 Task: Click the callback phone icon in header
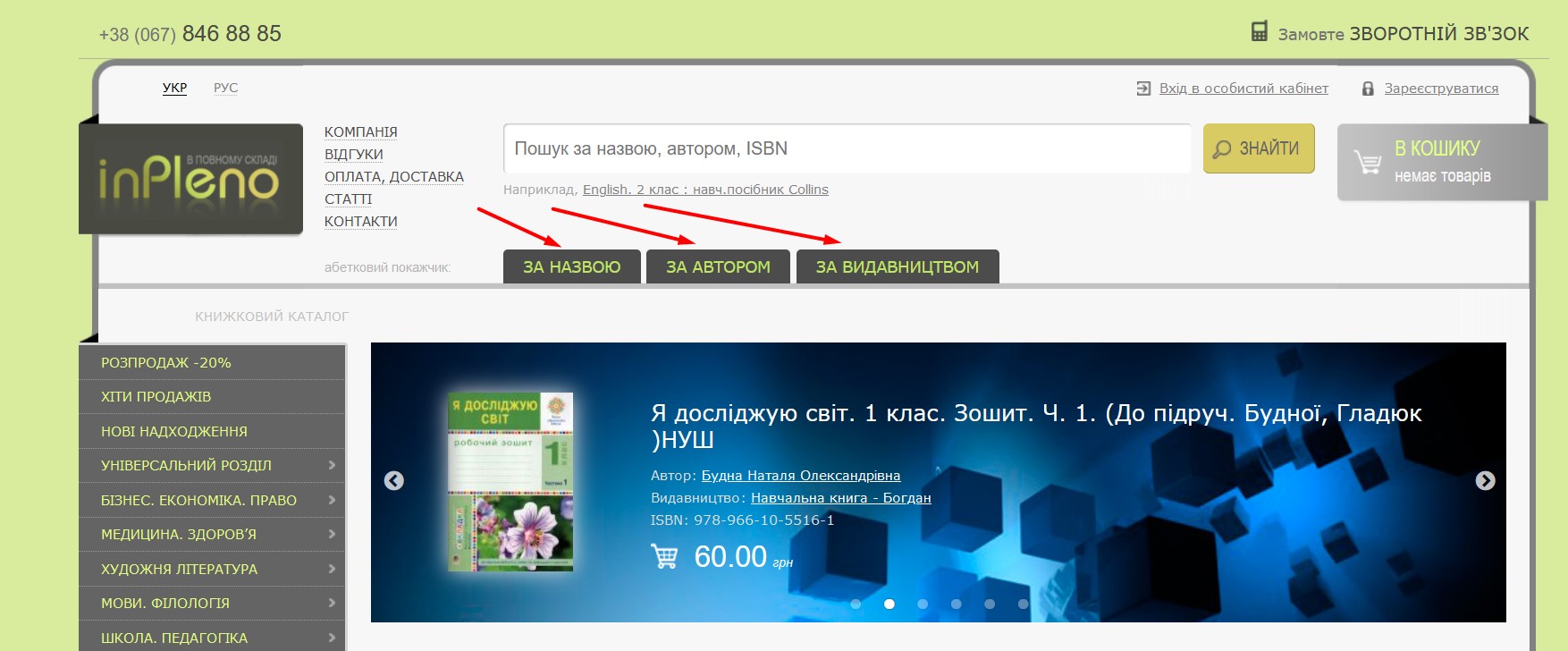[x=1259, y=32]
